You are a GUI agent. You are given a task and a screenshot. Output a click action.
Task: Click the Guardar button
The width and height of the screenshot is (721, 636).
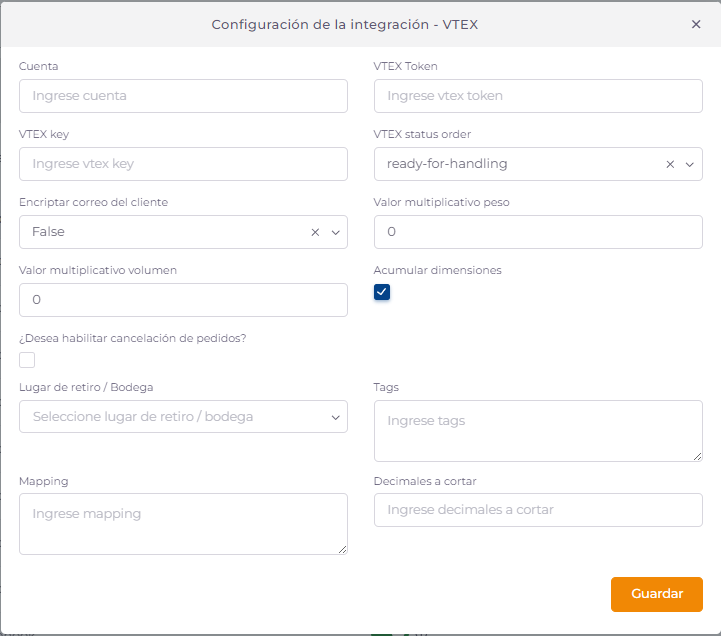point(656,594)
